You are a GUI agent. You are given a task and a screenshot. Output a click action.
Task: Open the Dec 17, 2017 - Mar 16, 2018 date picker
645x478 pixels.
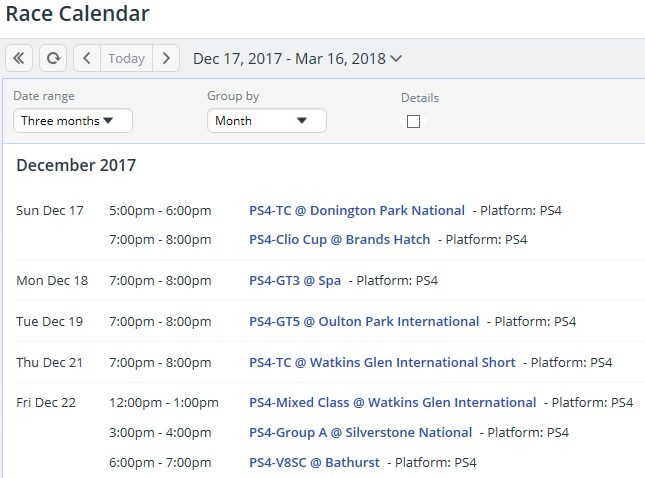point(297,59)
